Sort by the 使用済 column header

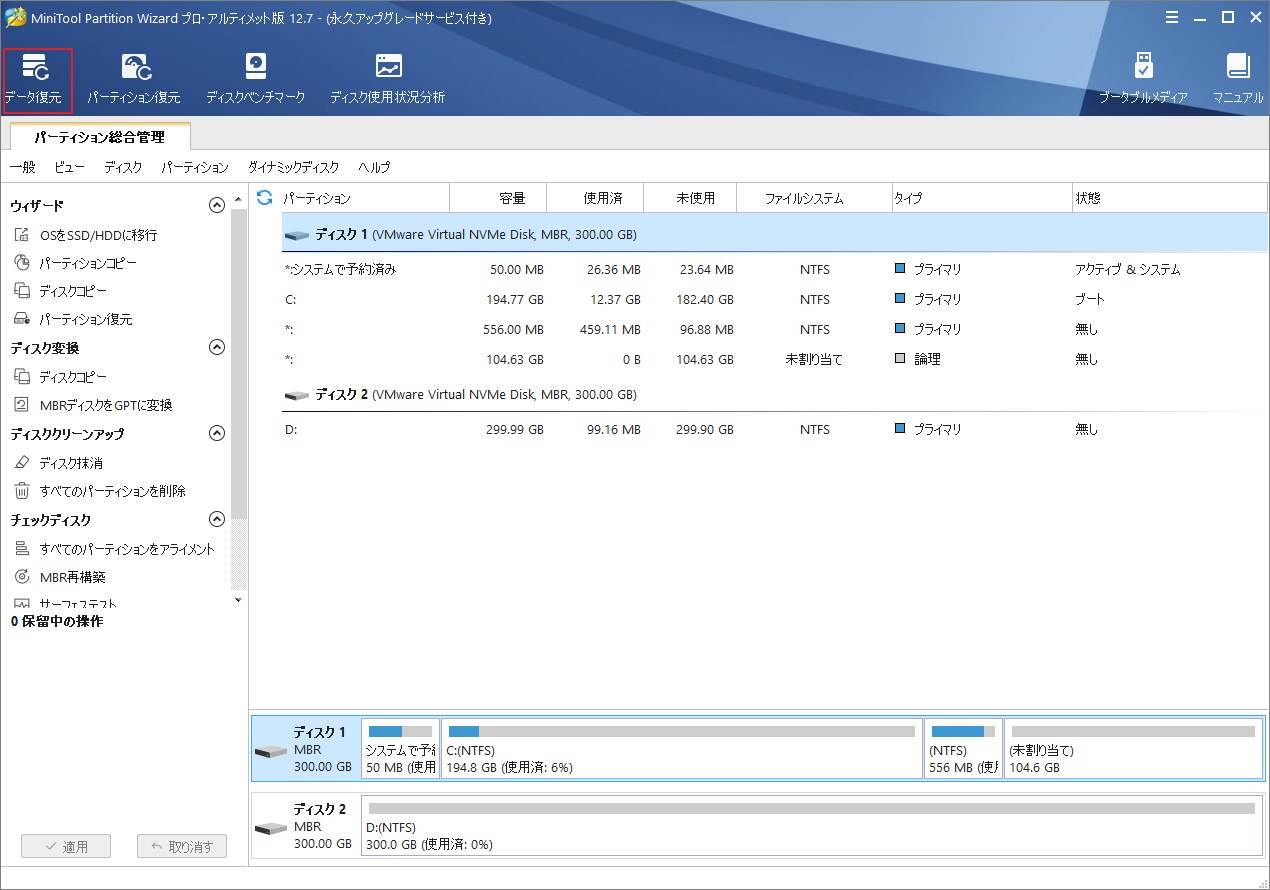pos(595,198)
